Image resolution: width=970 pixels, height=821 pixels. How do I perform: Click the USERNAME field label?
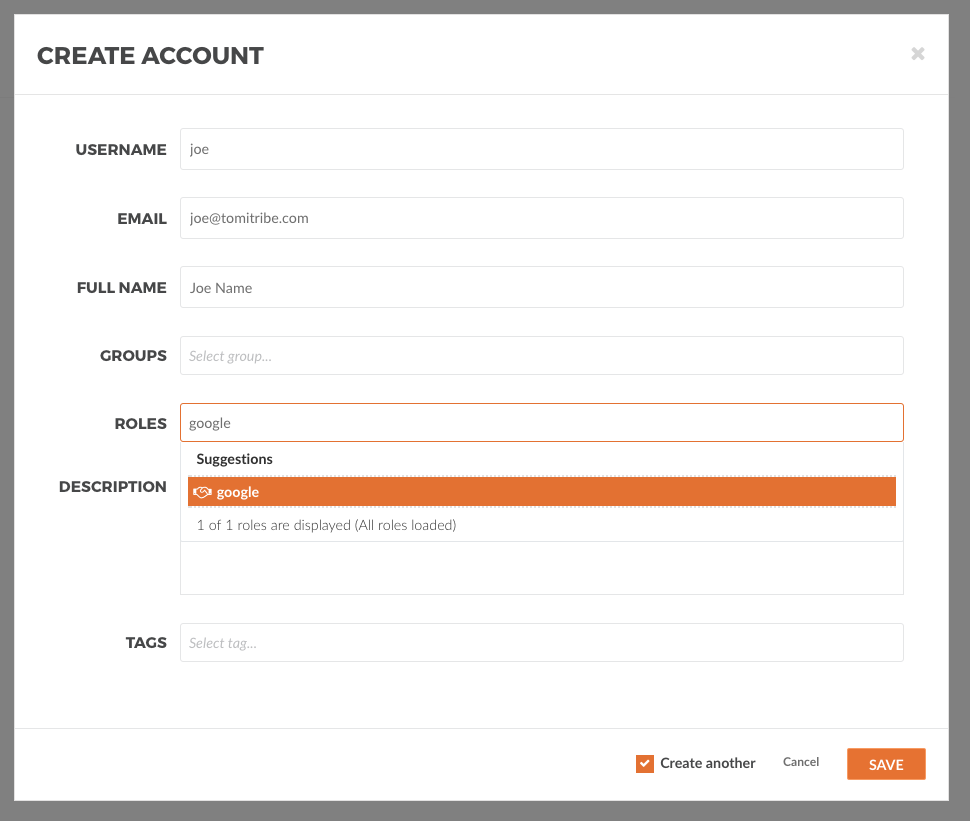pos(121,150)
